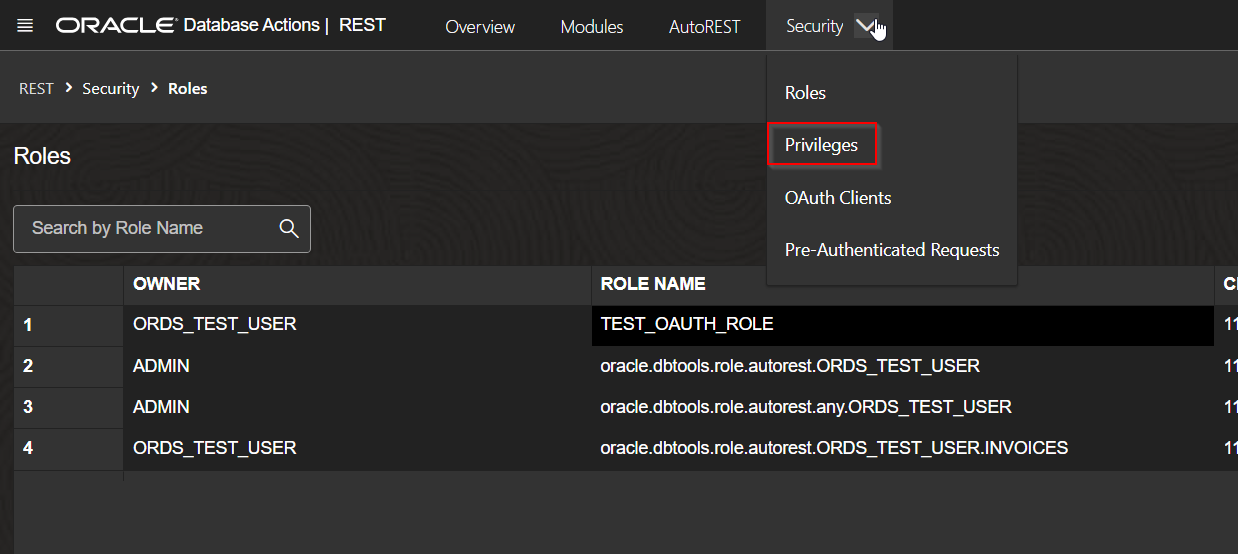Open OAuth Clients menu entry
Screen dimensions: 1238x554
pyautogui.click(x=837, y=198)
